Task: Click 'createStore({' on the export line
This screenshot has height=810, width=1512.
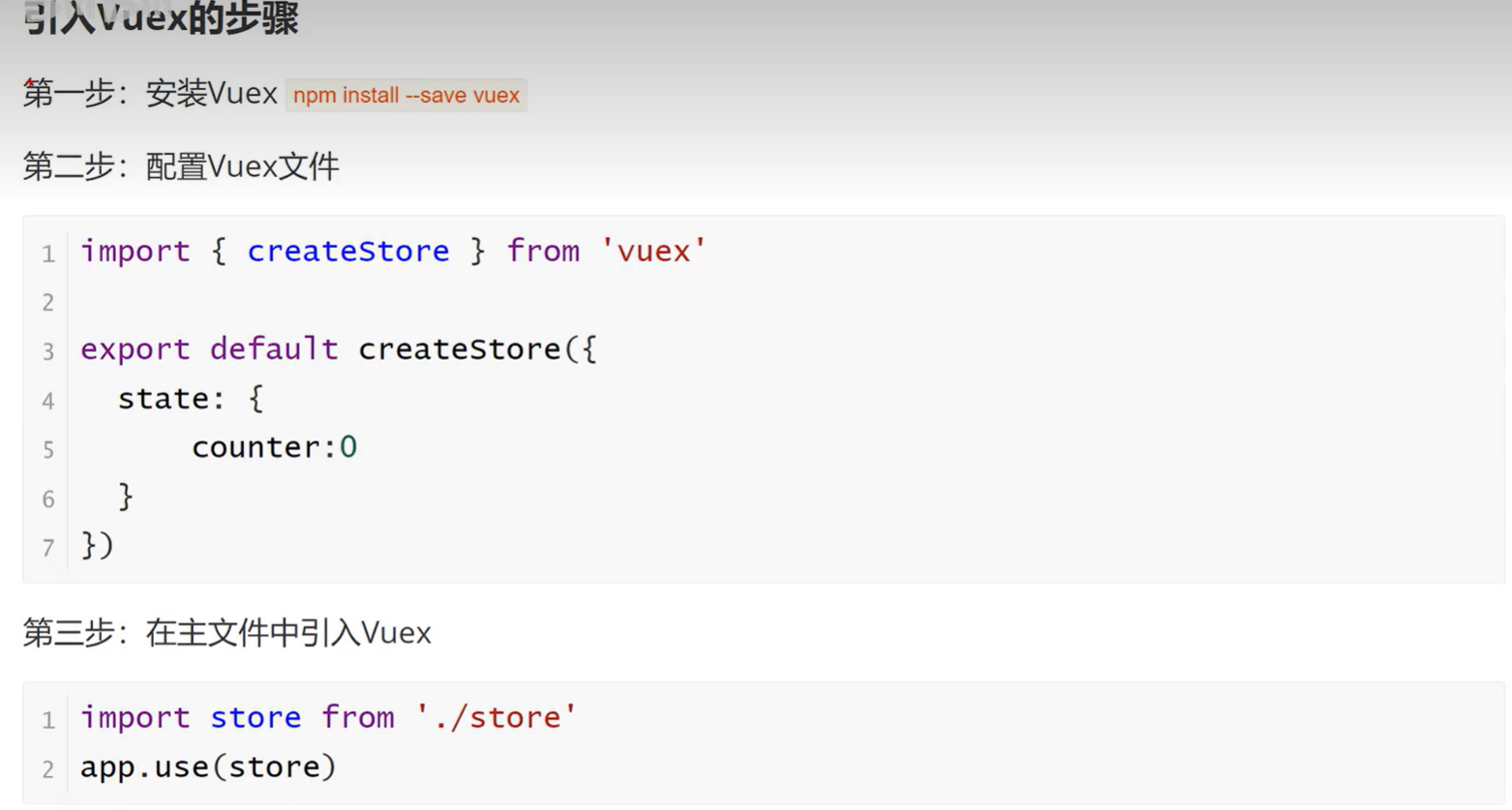Action: (478, 349)
